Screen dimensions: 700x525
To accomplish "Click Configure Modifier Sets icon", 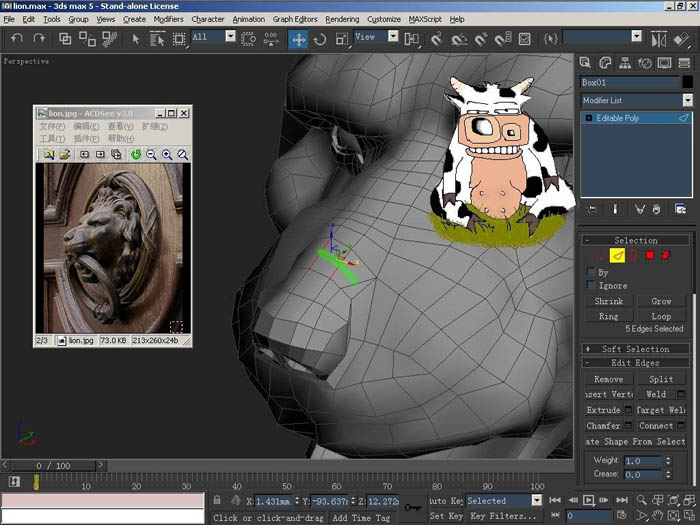I will [680, 209].
